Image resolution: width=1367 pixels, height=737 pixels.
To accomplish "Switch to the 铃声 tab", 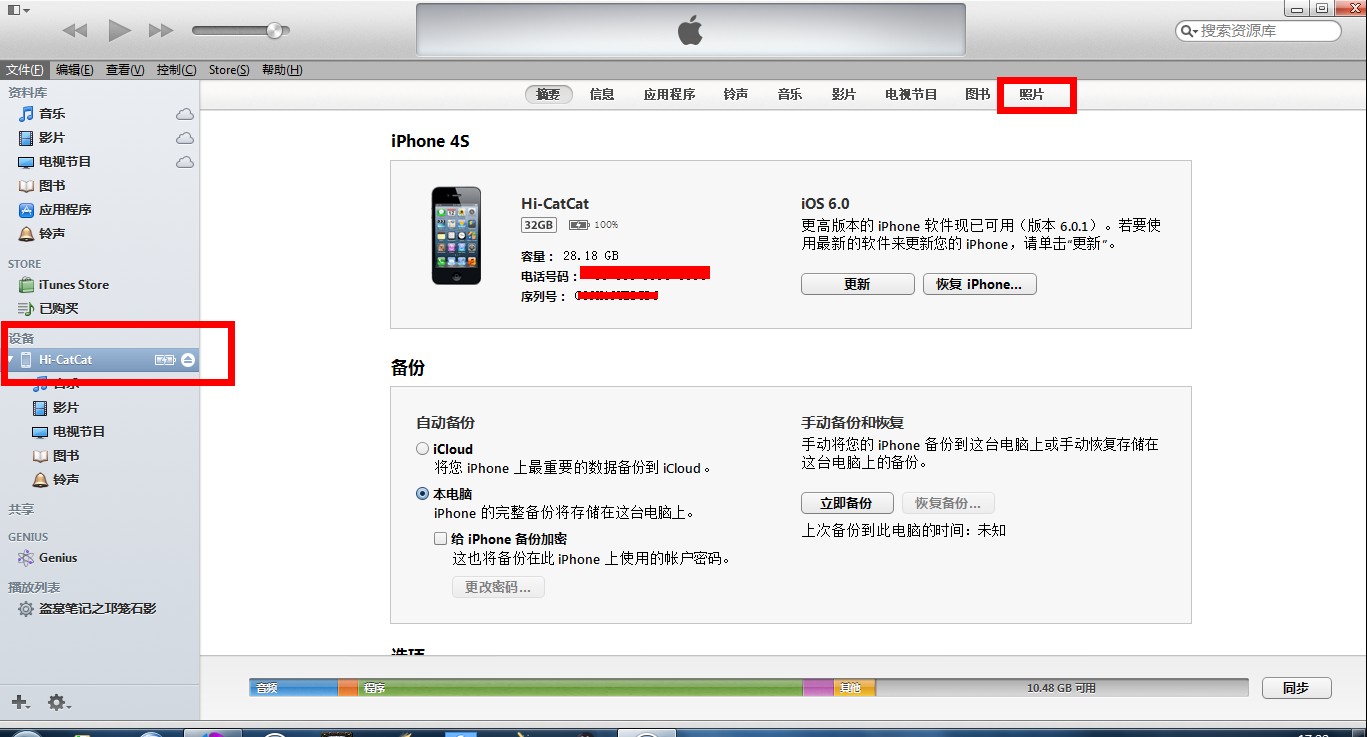I will click(736, 94).
